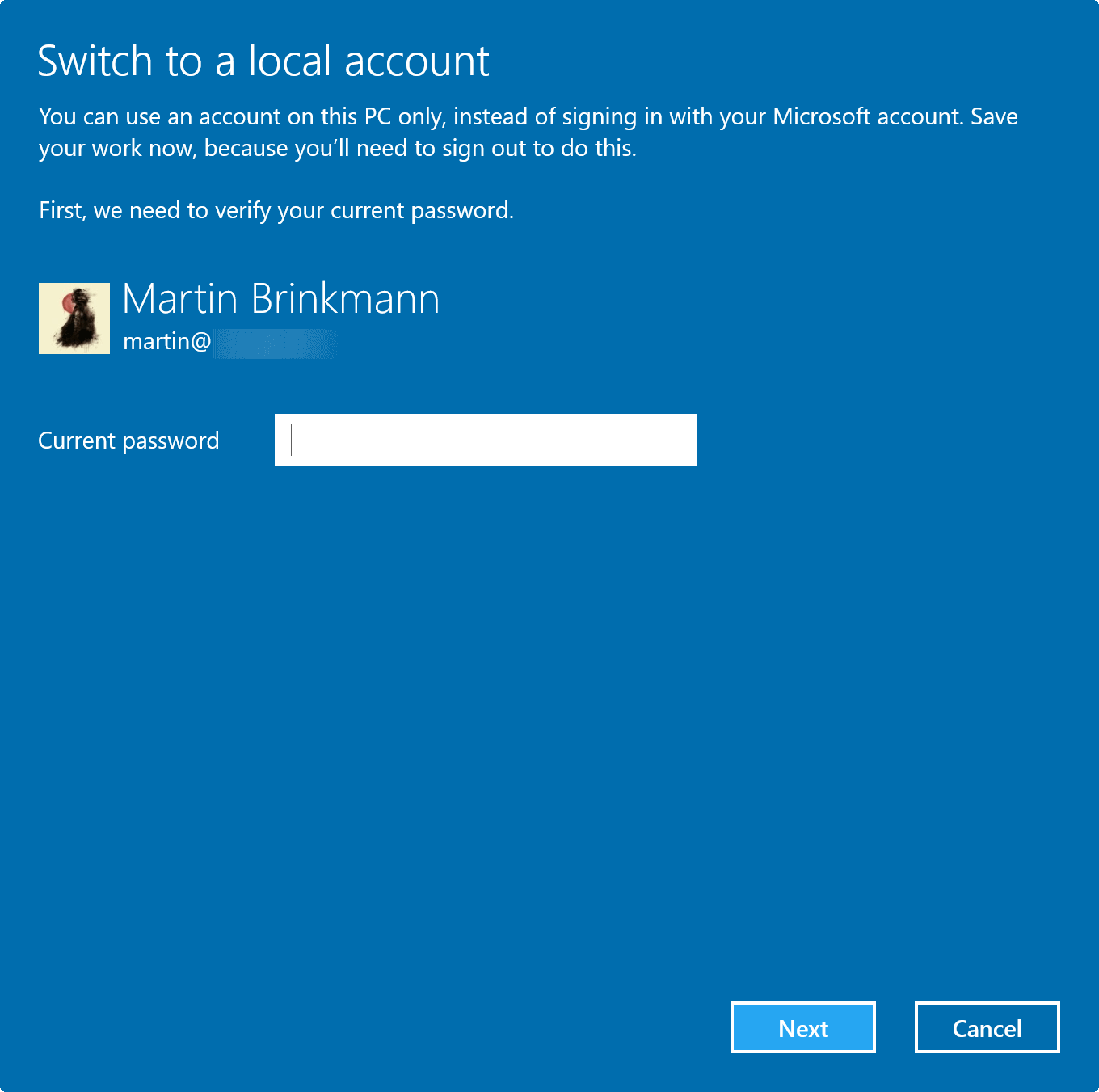Click Martin Brinkmann's profile picture
Viewport: 1099px width, 1092px height.
pos(74,318)
